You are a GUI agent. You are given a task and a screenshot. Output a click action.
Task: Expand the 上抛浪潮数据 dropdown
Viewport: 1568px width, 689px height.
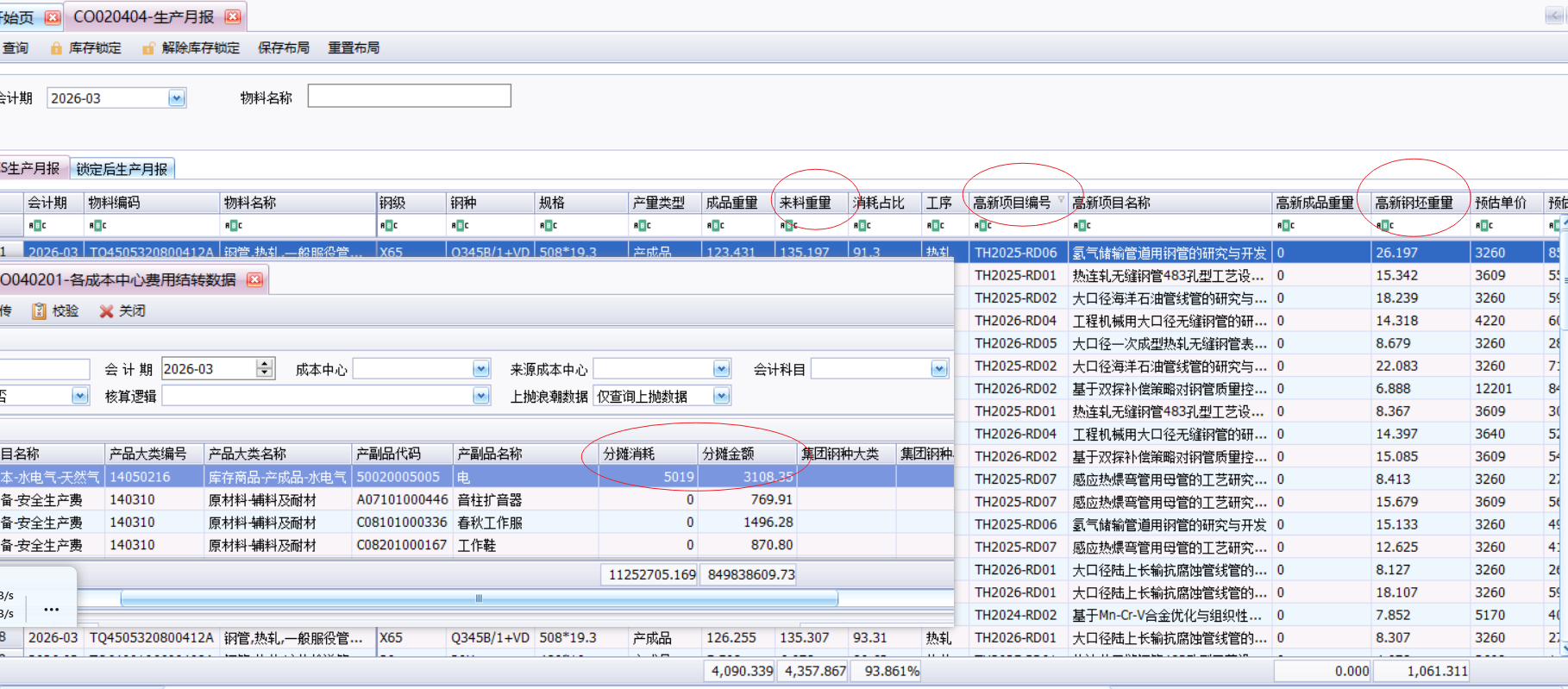click(722, 396)
